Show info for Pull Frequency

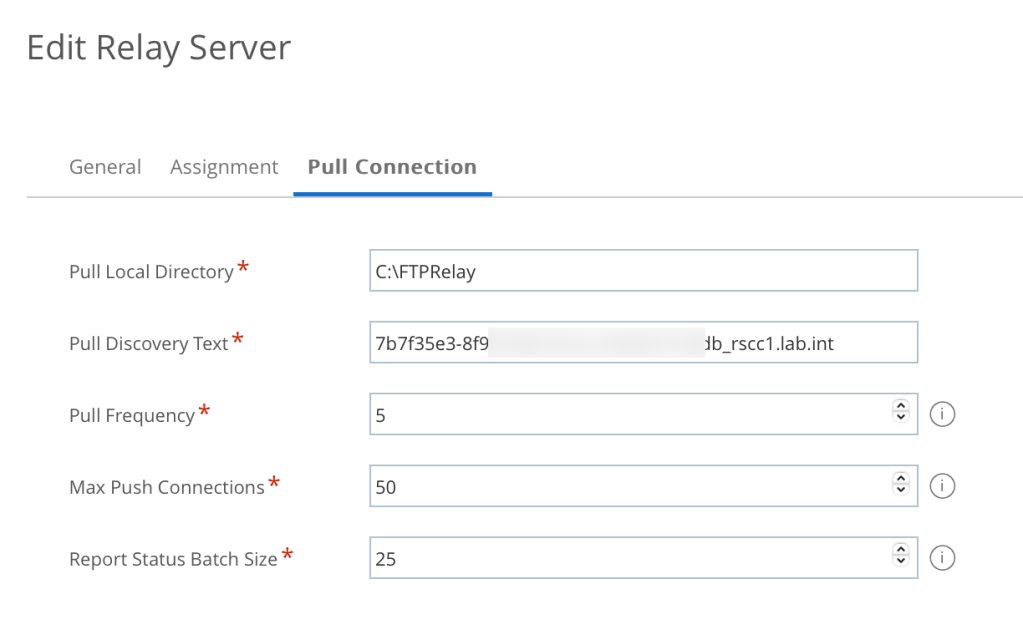click(x=942, y=414)
